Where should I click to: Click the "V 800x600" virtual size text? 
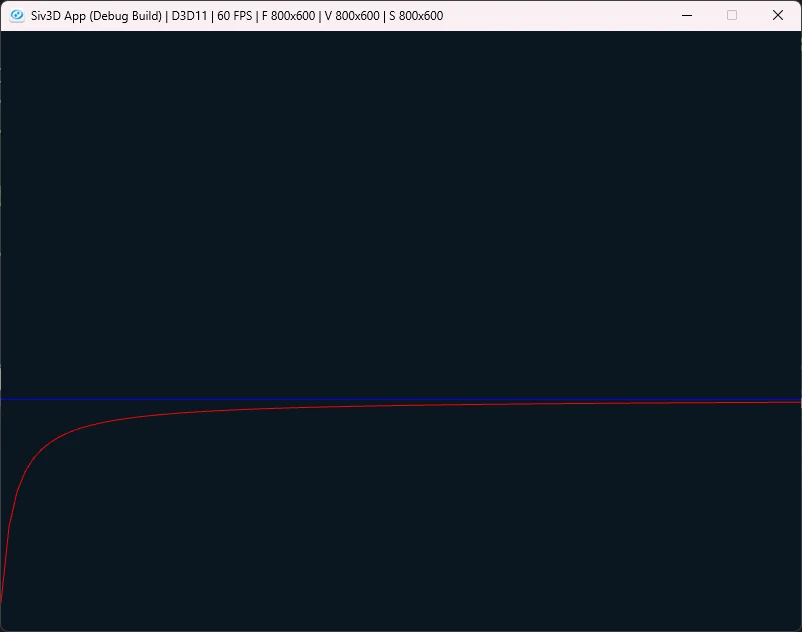click(x=352, y=16)
